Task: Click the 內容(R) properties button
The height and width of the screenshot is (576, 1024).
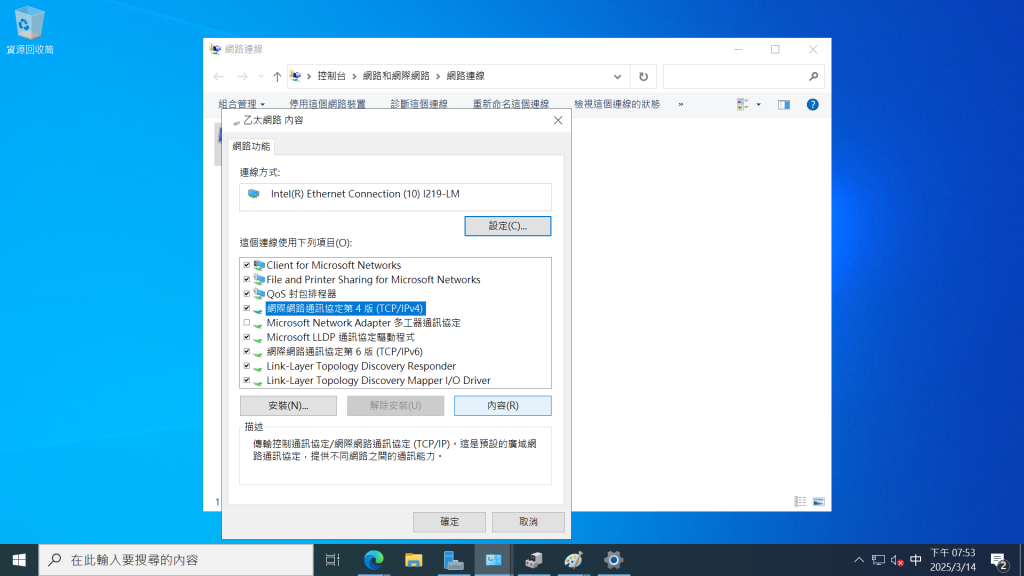Action: [x=502, y=406]
